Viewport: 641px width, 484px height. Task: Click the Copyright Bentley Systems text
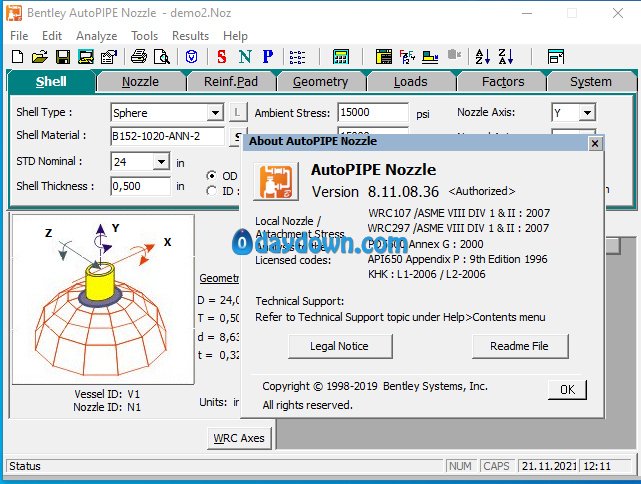[375, 386]
